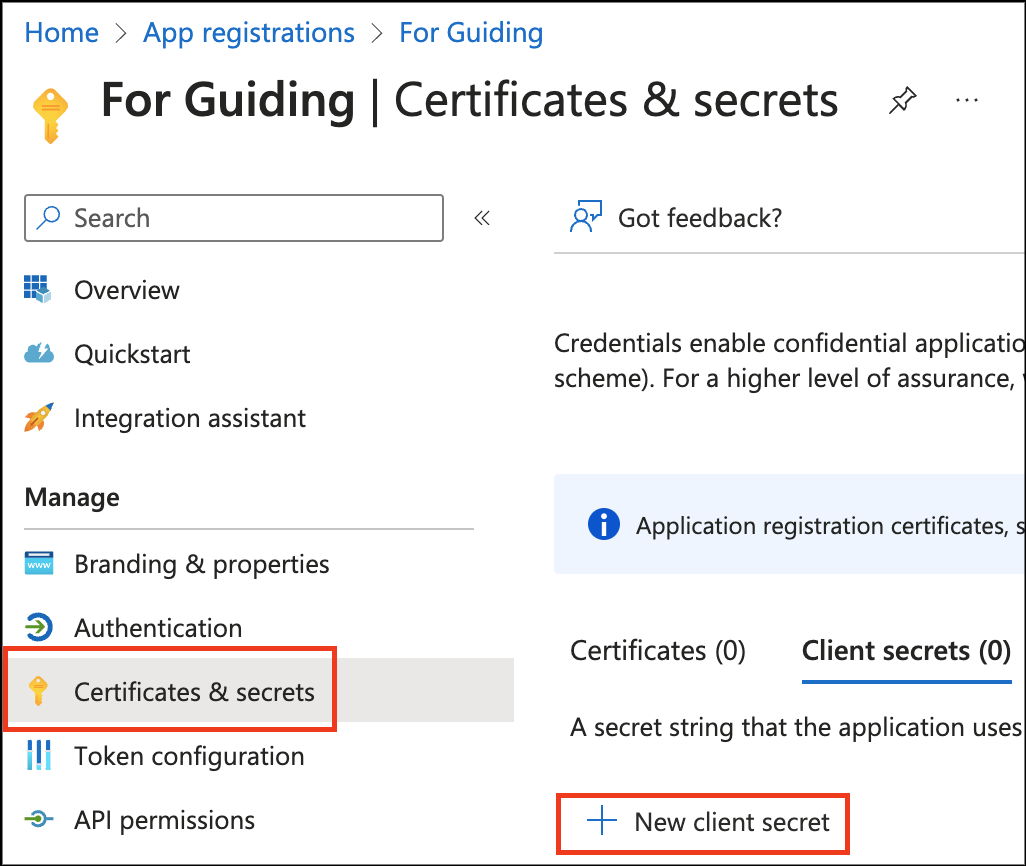Click New client secret button

704,822
